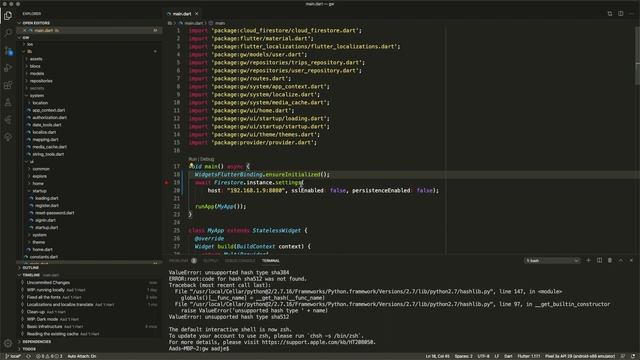
Task: Expand the blocs folder
Action: (35, 66)
